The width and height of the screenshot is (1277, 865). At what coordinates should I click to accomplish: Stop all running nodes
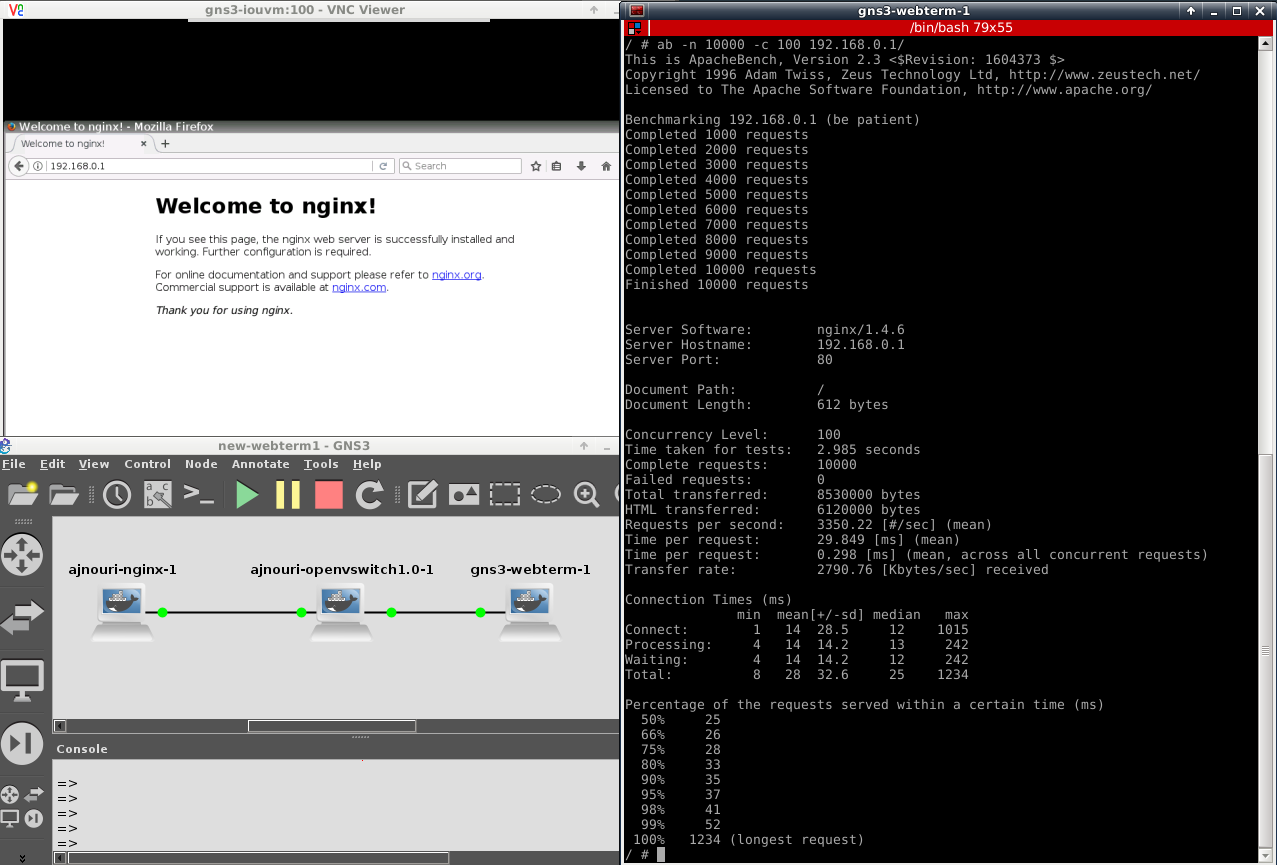pyautogui.click(x=328, y=494)
